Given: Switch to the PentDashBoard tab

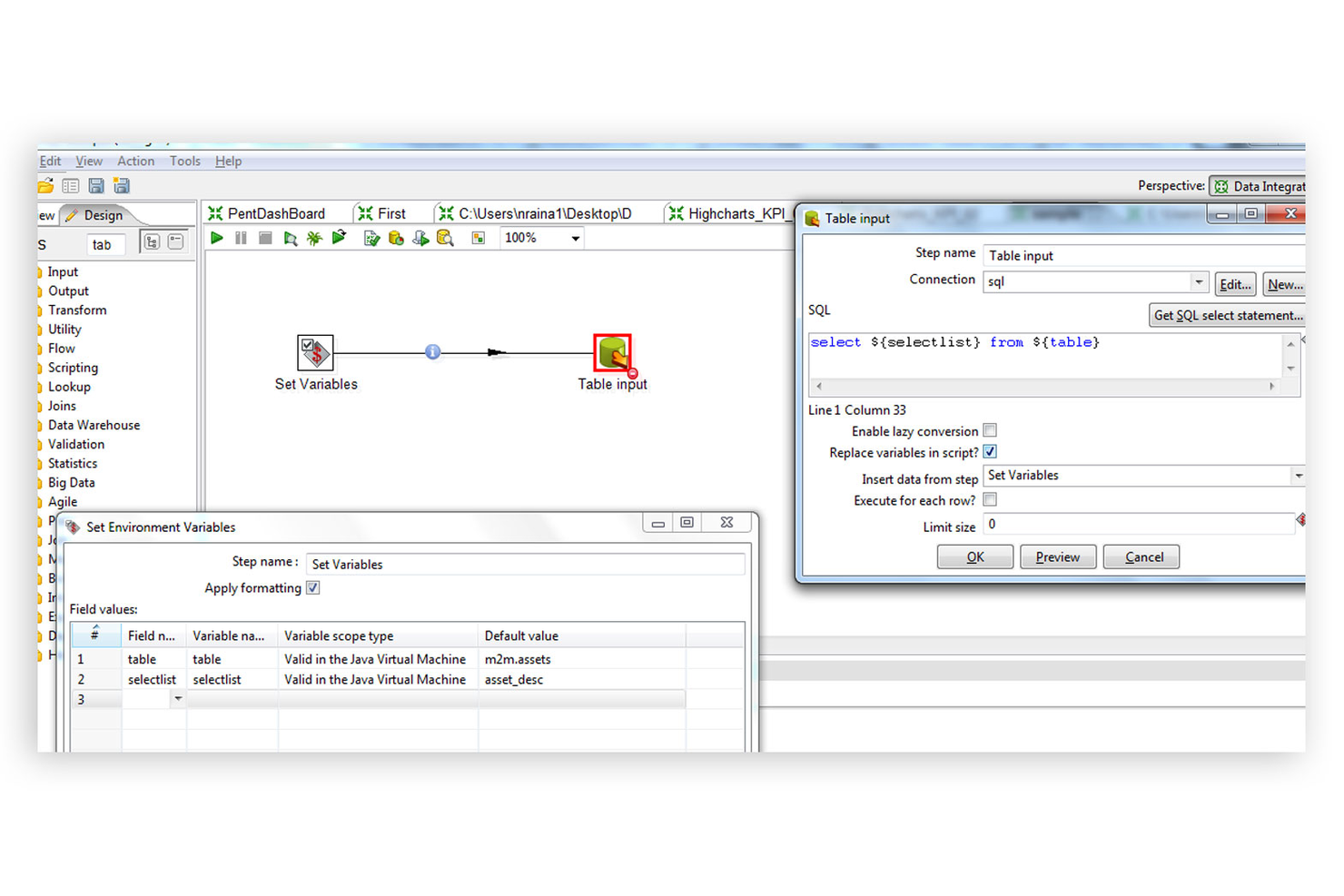Looking at the screenshot, I should pos(274,212).
